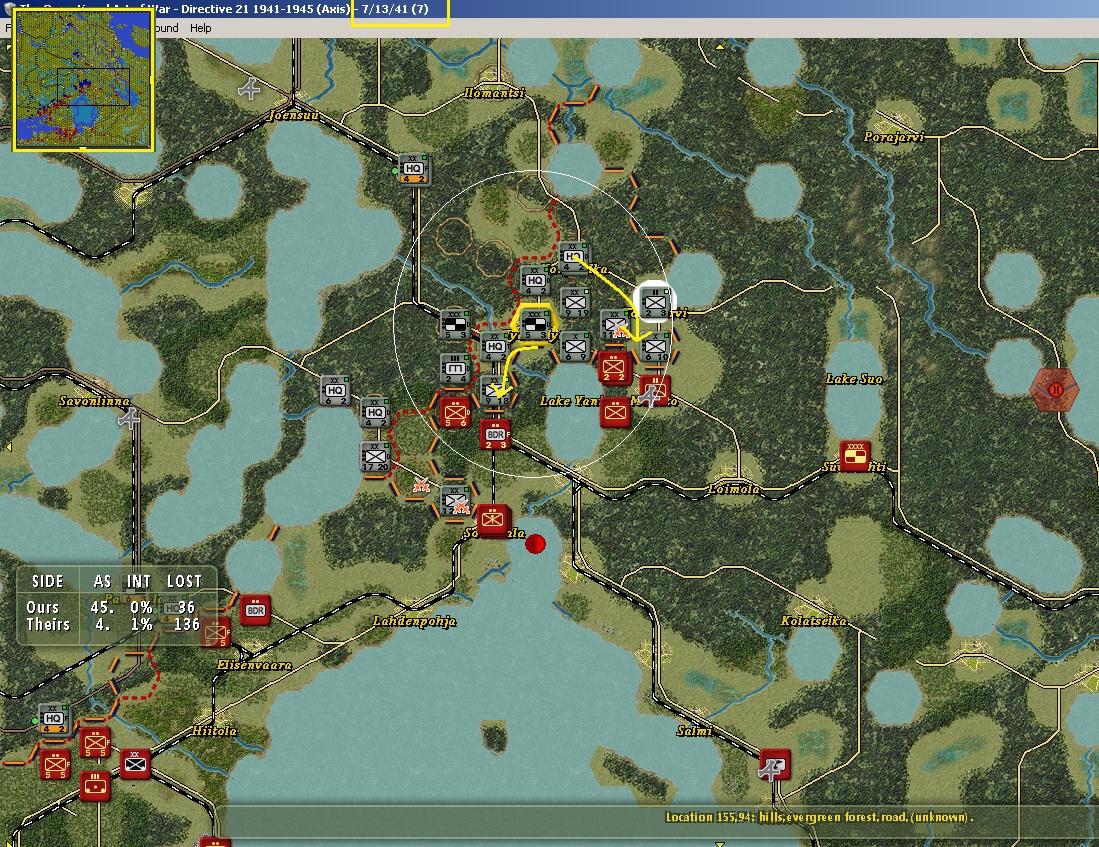Click the crossed-swords battle marker on the empty hex

click(421, 485)
